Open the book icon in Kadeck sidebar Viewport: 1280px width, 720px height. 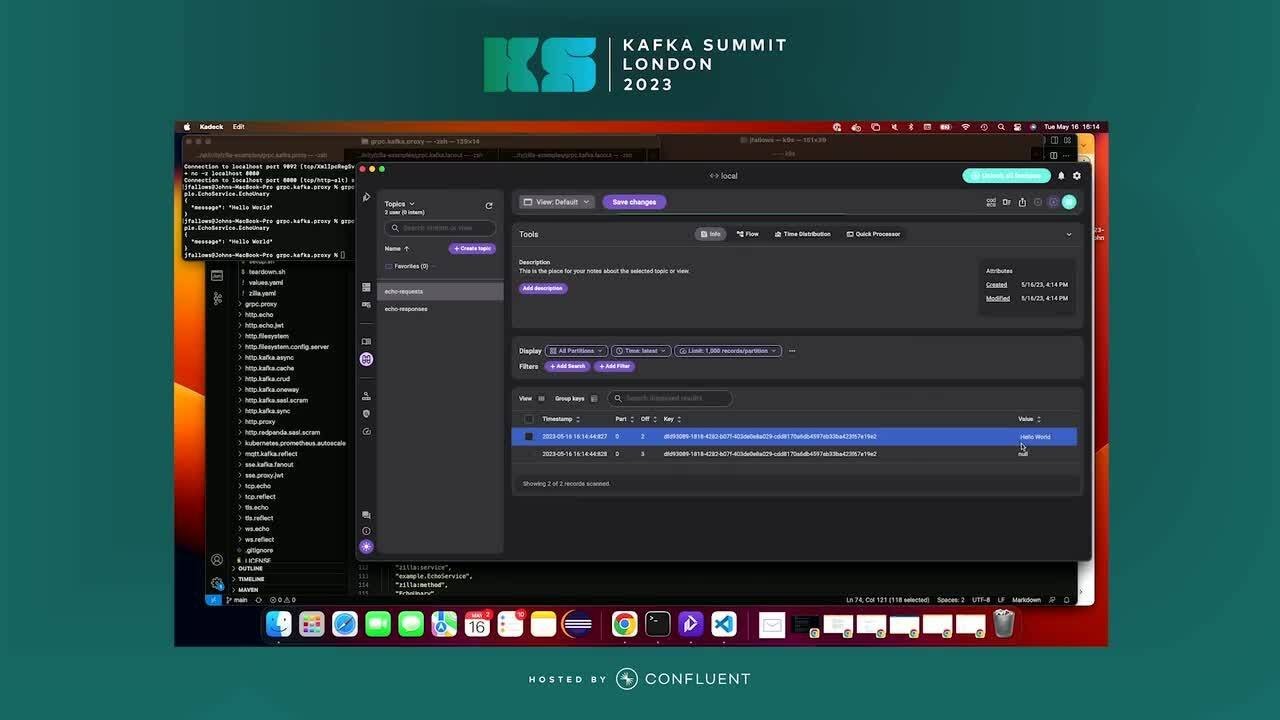point(366,342)
